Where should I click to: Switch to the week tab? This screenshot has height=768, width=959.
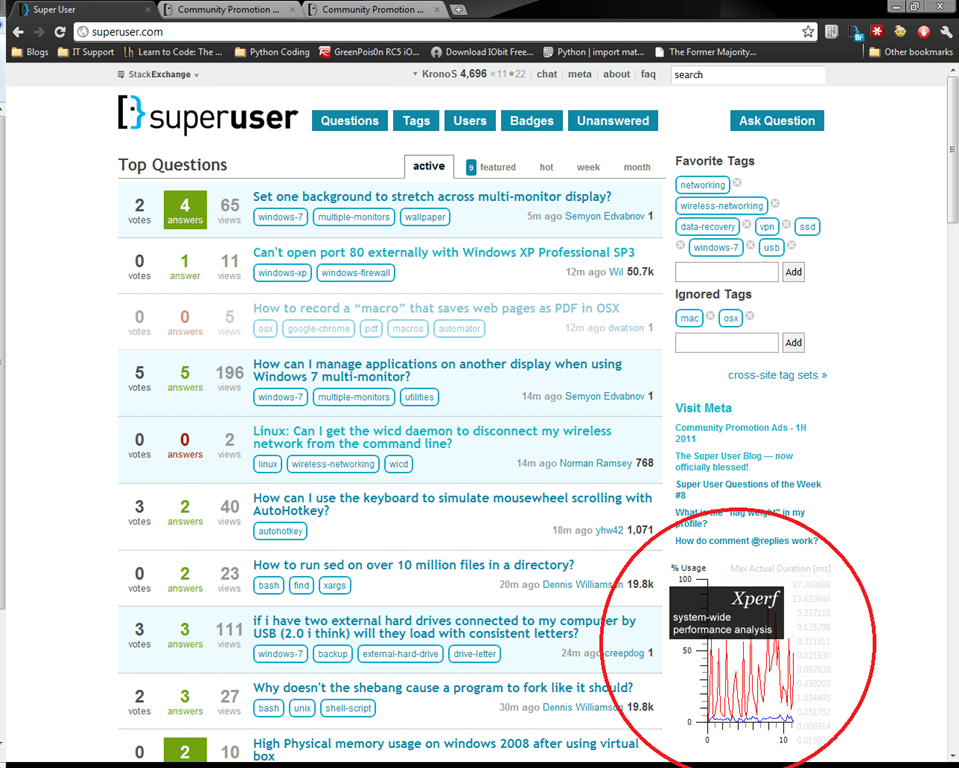tap(588, 167)
